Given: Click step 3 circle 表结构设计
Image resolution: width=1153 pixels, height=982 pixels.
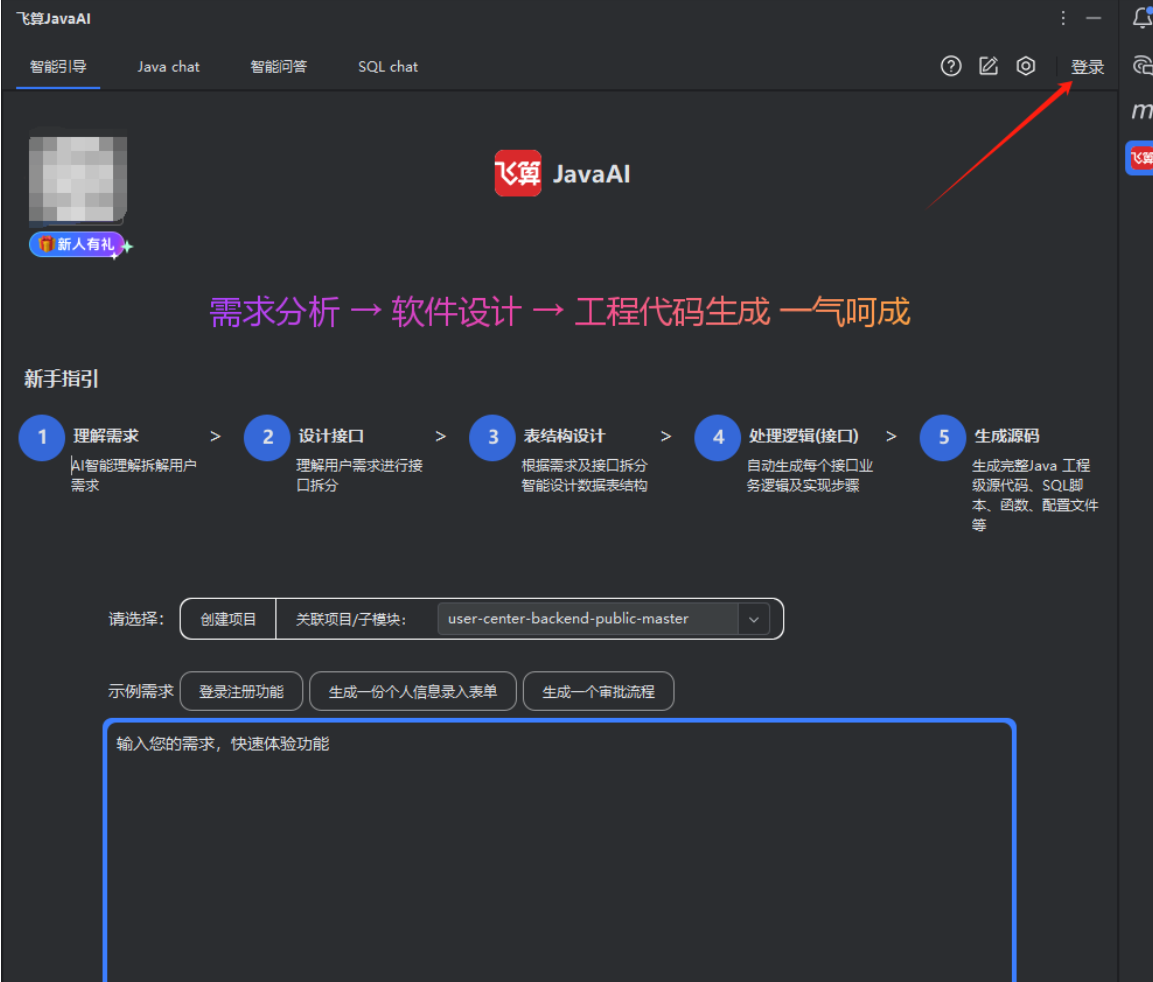Looking at the screenshot, I should pos(493,437).
